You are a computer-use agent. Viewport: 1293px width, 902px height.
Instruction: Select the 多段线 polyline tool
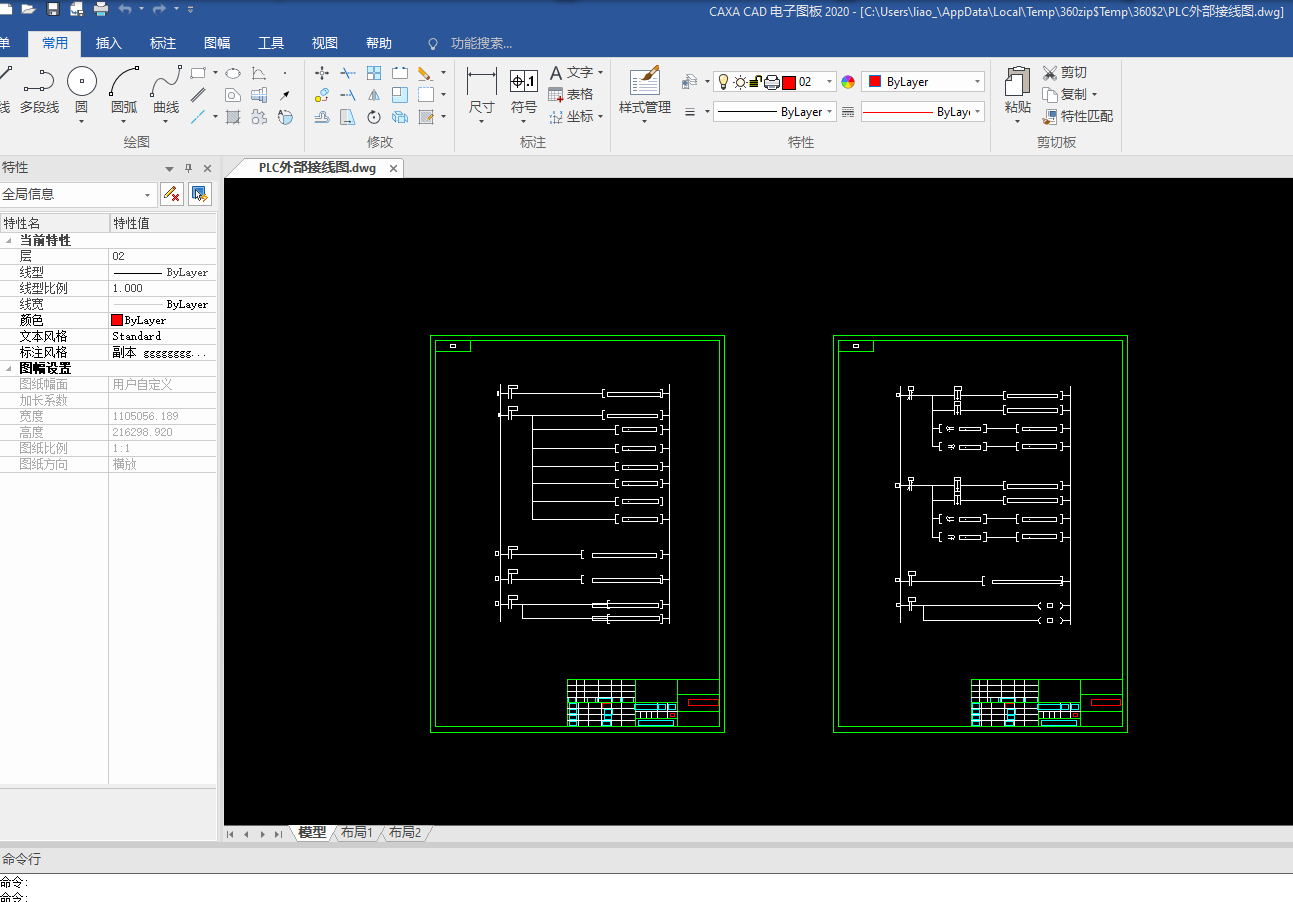(x=38, y=82)
